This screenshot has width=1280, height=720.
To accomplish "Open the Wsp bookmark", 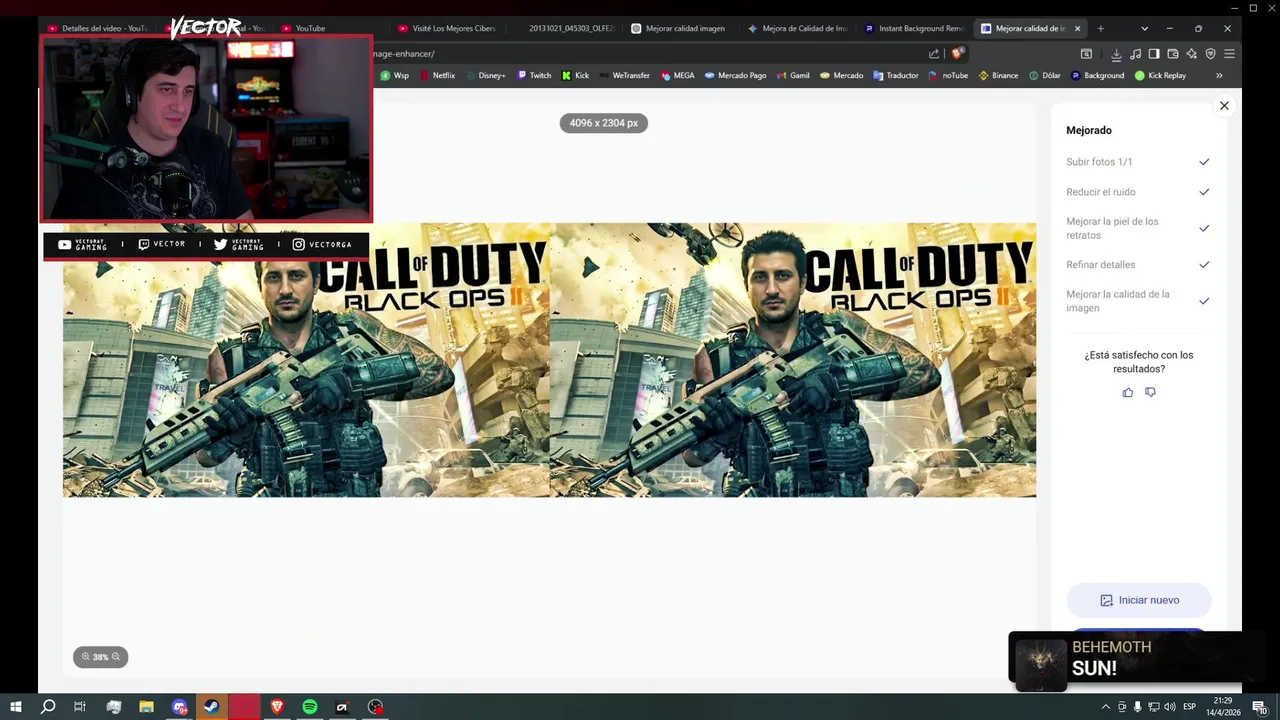I will (394, 75).
